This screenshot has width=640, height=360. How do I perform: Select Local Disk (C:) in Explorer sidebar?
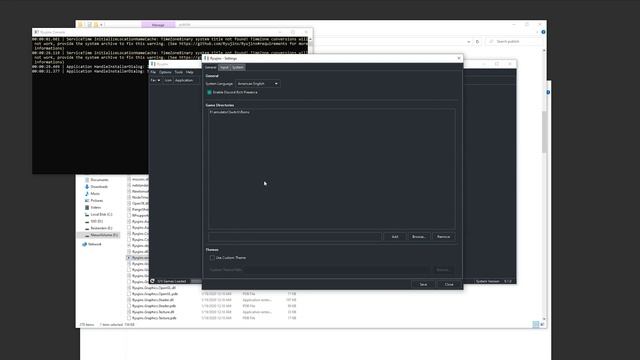pos(101,215)
